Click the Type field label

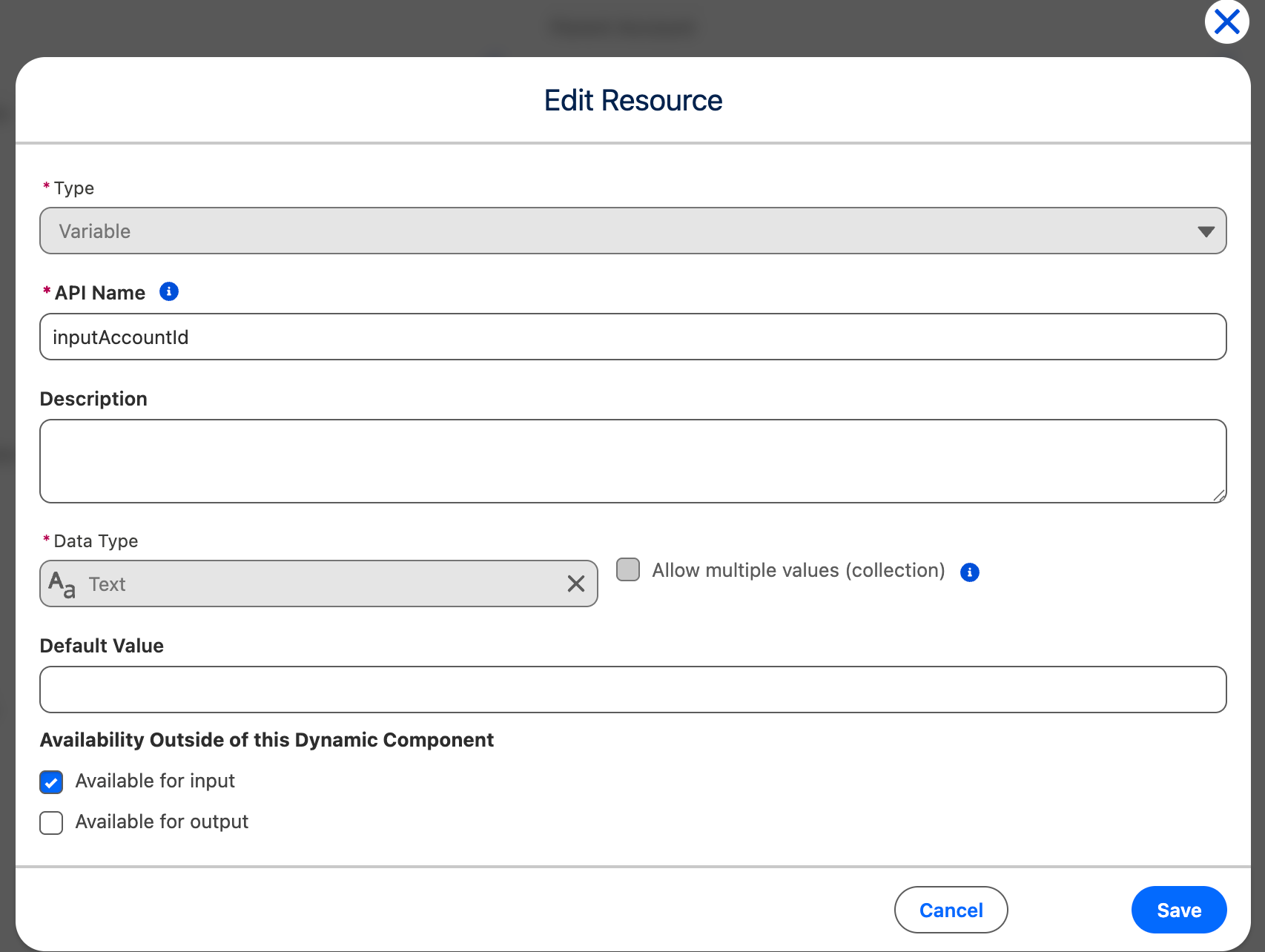tap(74, 188)
